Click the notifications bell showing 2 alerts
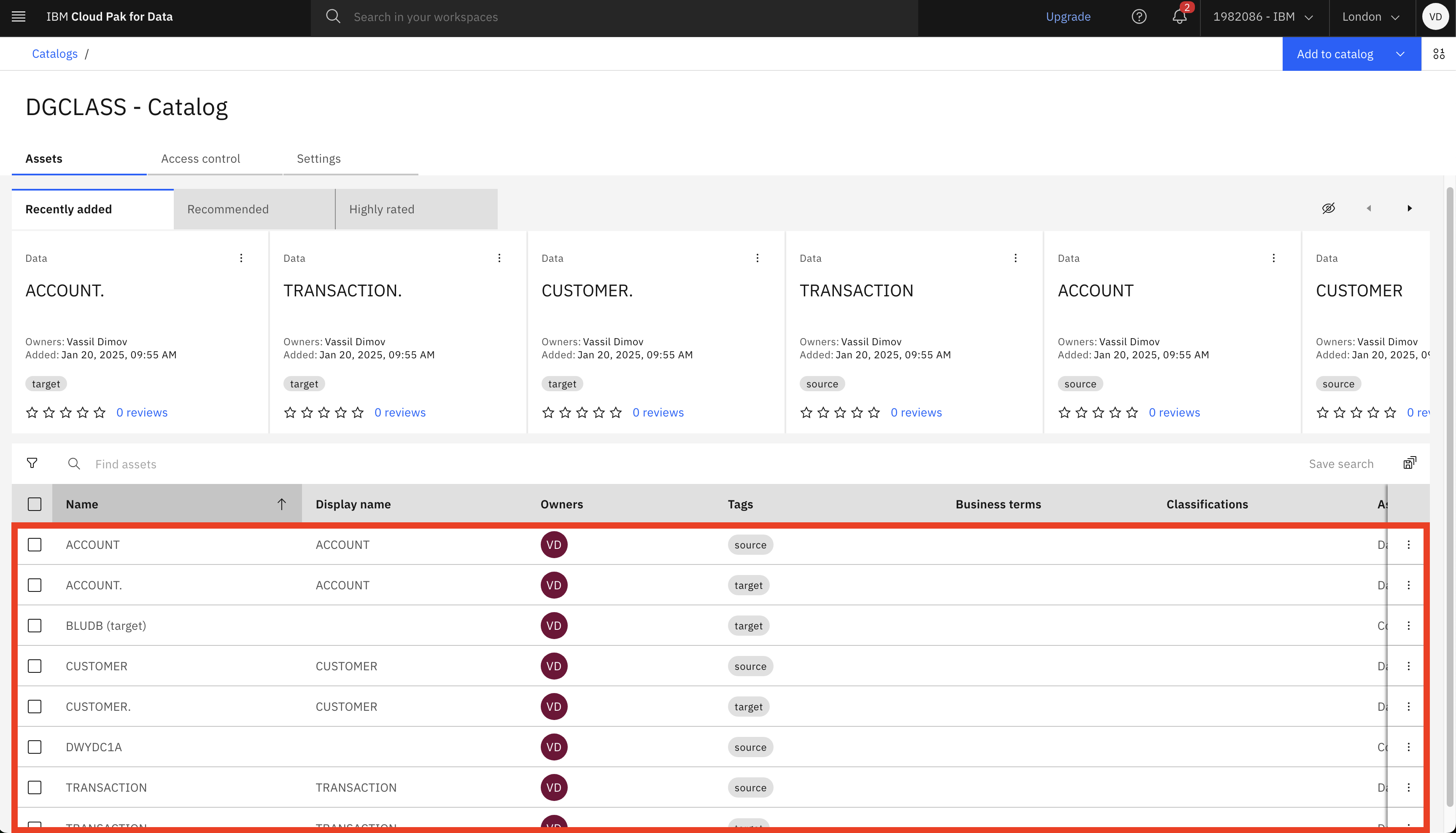This screenshot has width=1456, height=833. click(1179, 17)
